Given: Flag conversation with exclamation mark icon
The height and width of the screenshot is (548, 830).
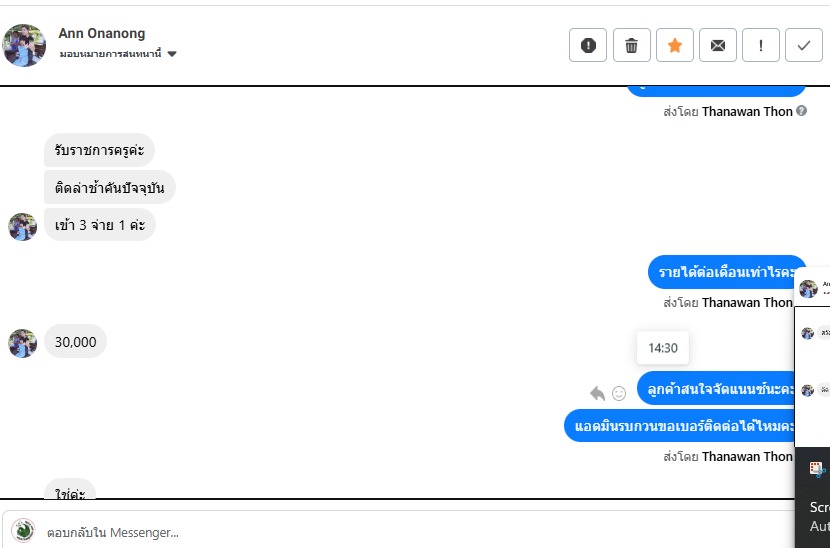Looking at the screenshot, I should pos(761,46).
